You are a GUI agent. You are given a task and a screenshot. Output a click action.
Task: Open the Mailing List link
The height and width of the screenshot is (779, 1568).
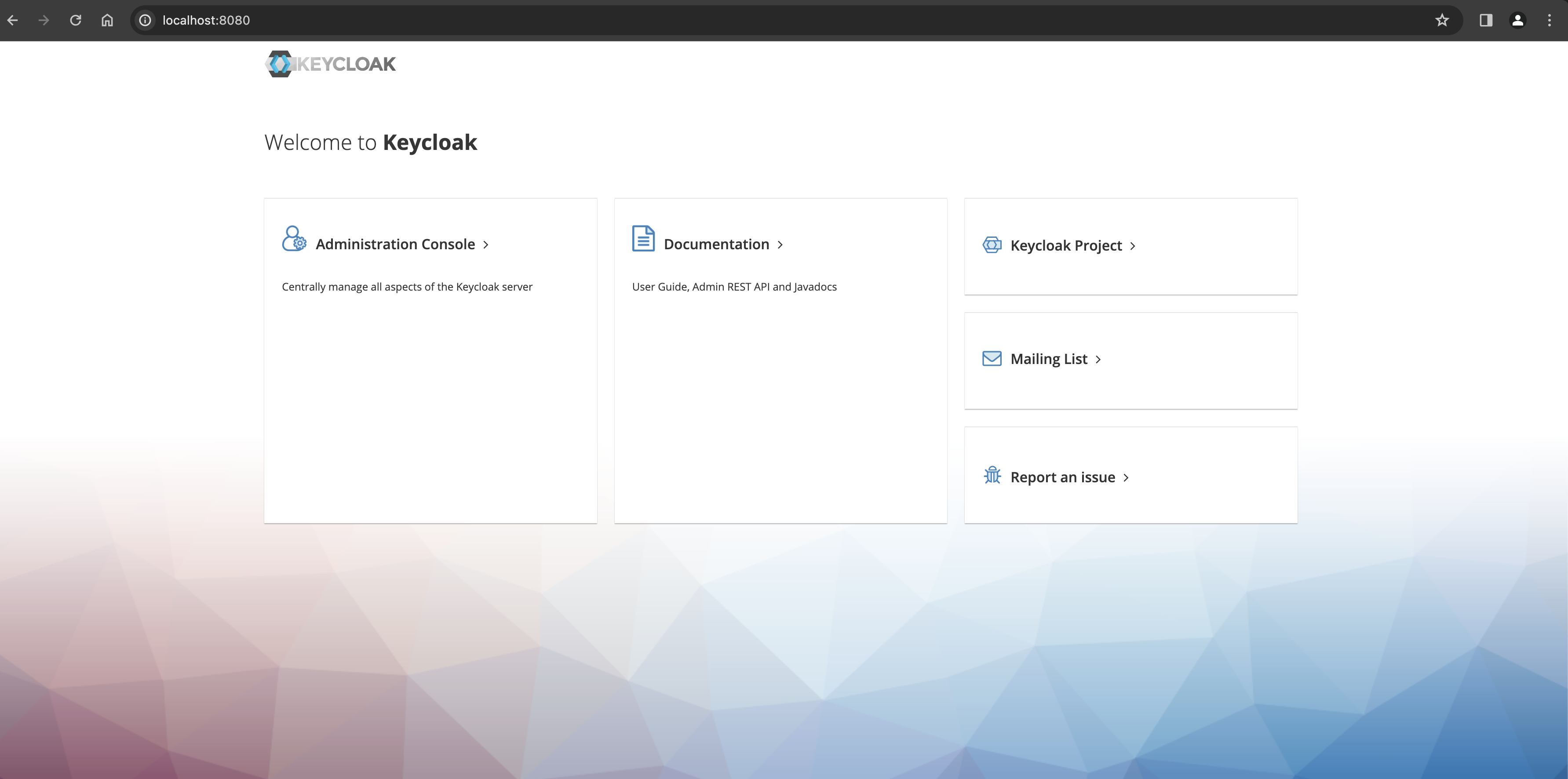click(1048, 359)
